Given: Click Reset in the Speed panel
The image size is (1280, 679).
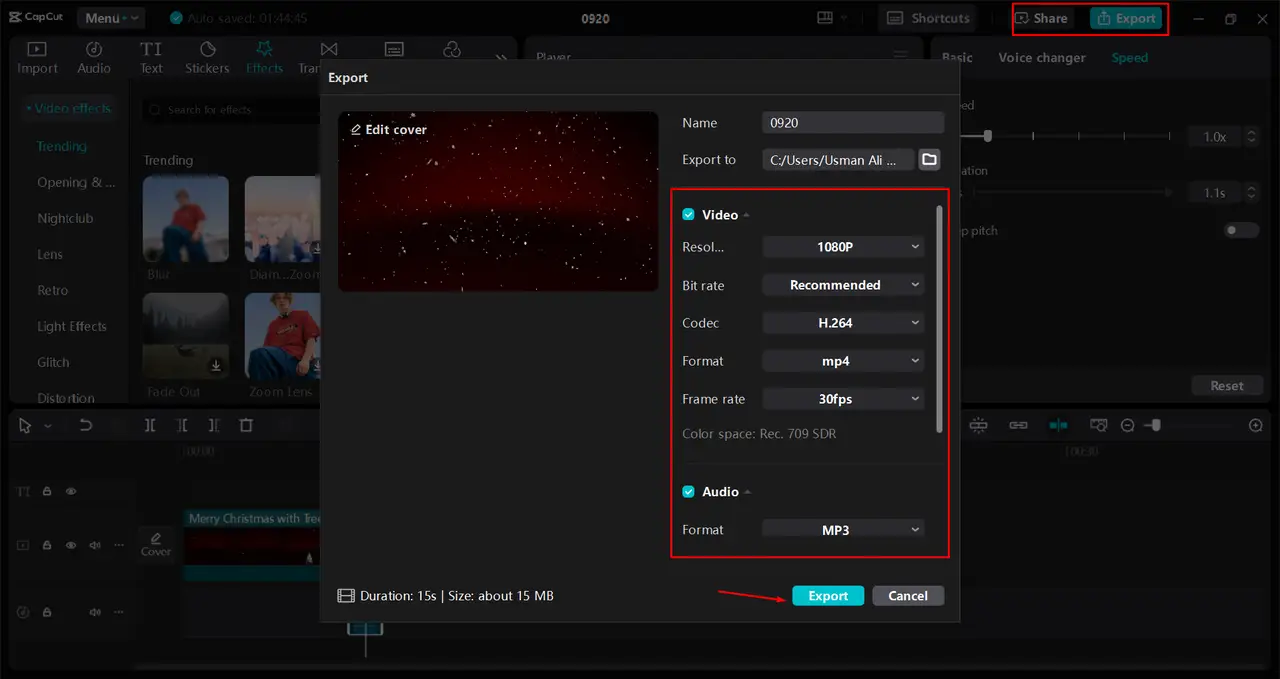Looking at the screenshot, I should 1227,386.
